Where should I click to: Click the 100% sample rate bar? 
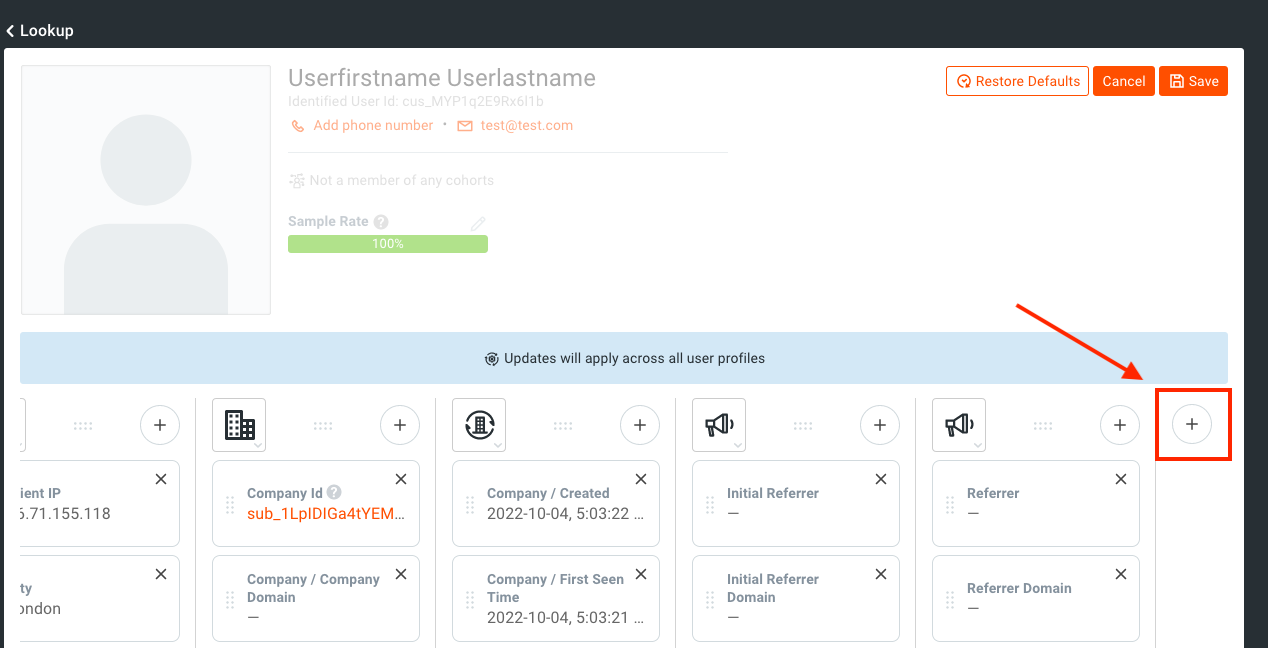pyautogui.click(x=387, y=244)
